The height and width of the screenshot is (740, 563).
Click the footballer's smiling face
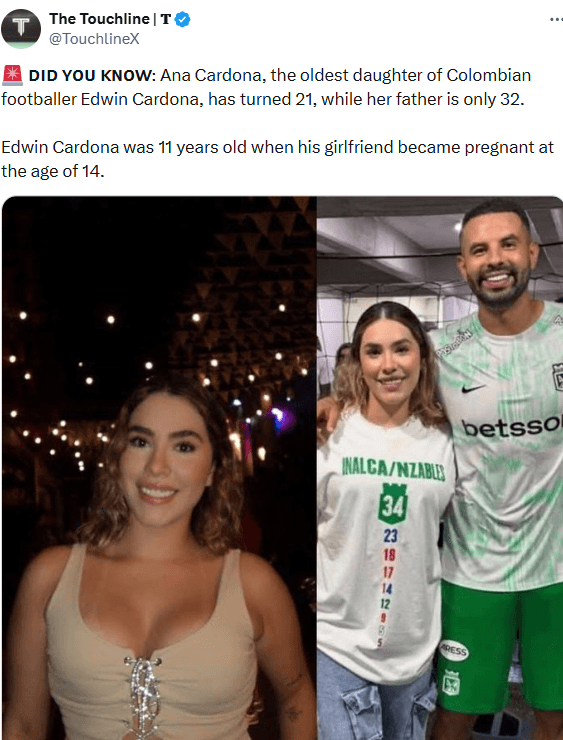click(496, 260)
